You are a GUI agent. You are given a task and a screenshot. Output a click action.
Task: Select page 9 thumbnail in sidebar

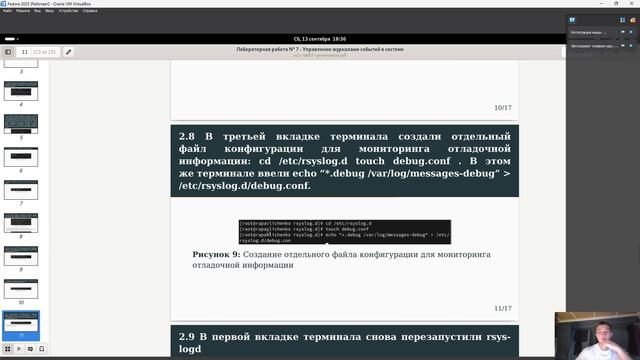click(21, 256)
